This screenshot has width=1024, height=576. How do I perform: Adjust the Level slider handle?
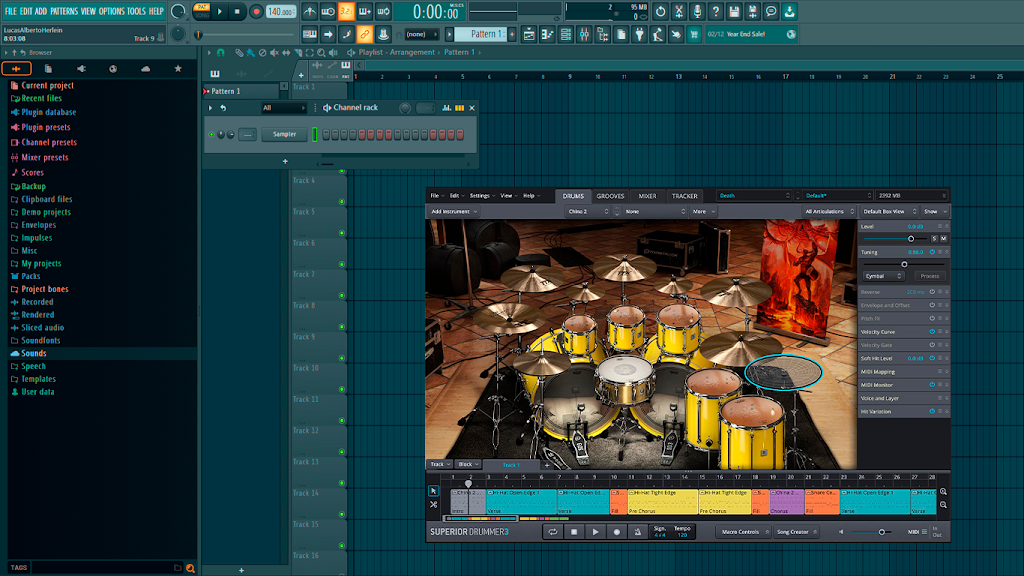coord(911,238)
